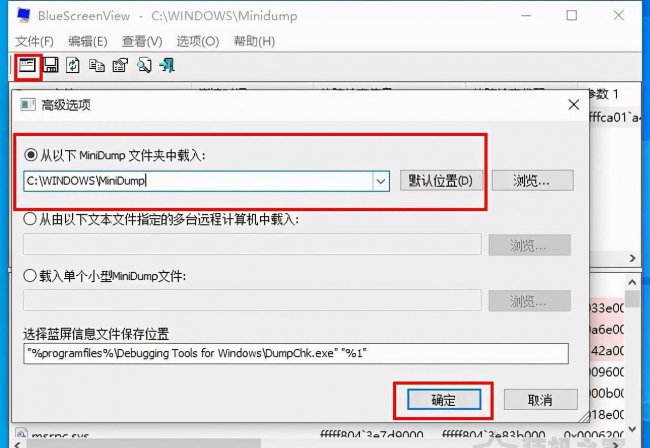Click scroll down arrow in lower pane
The height and width of the screenshot is (448, 650).
click(x=632, y=429)
